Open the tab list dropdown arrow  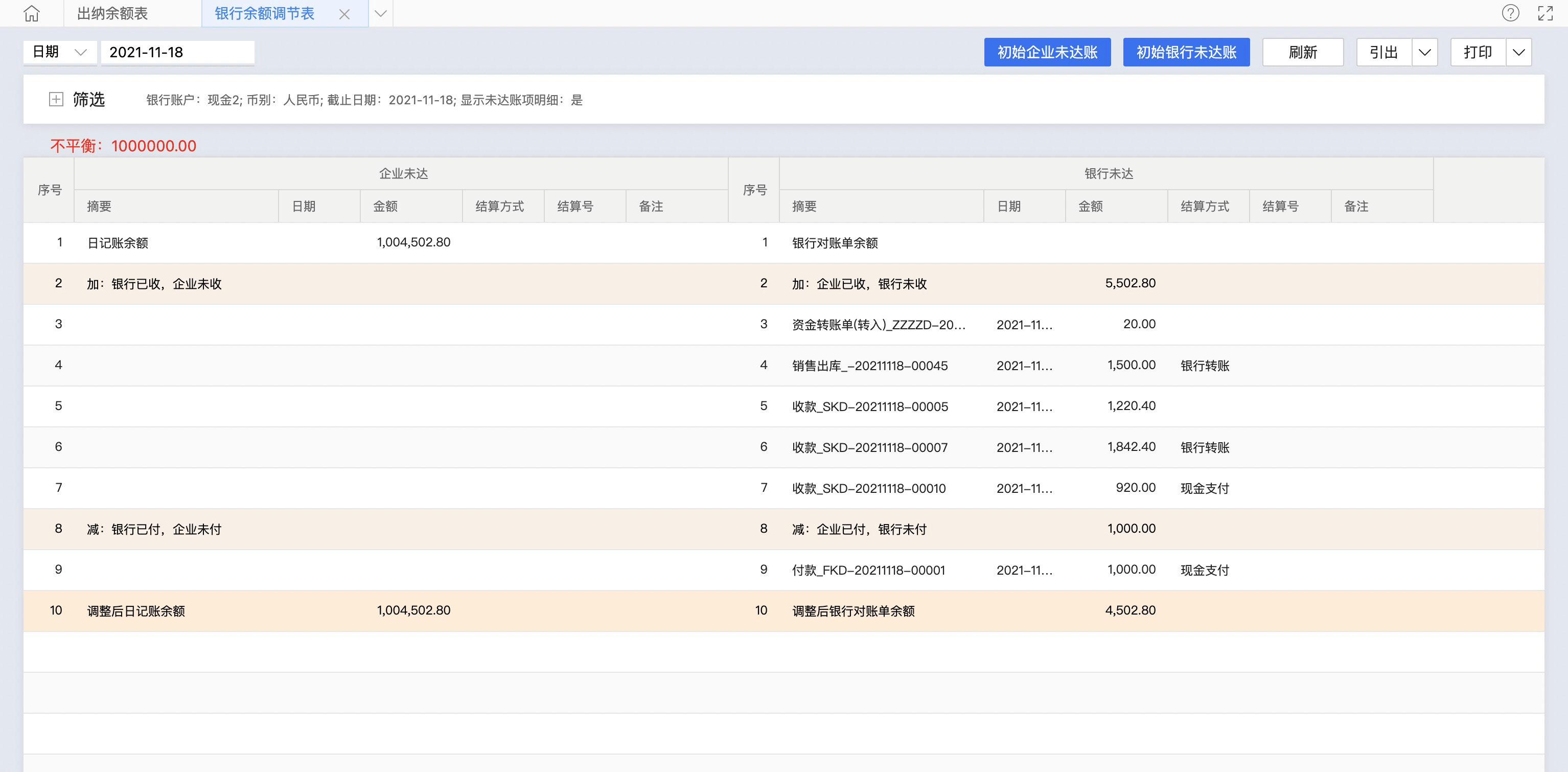coord(381,13)
